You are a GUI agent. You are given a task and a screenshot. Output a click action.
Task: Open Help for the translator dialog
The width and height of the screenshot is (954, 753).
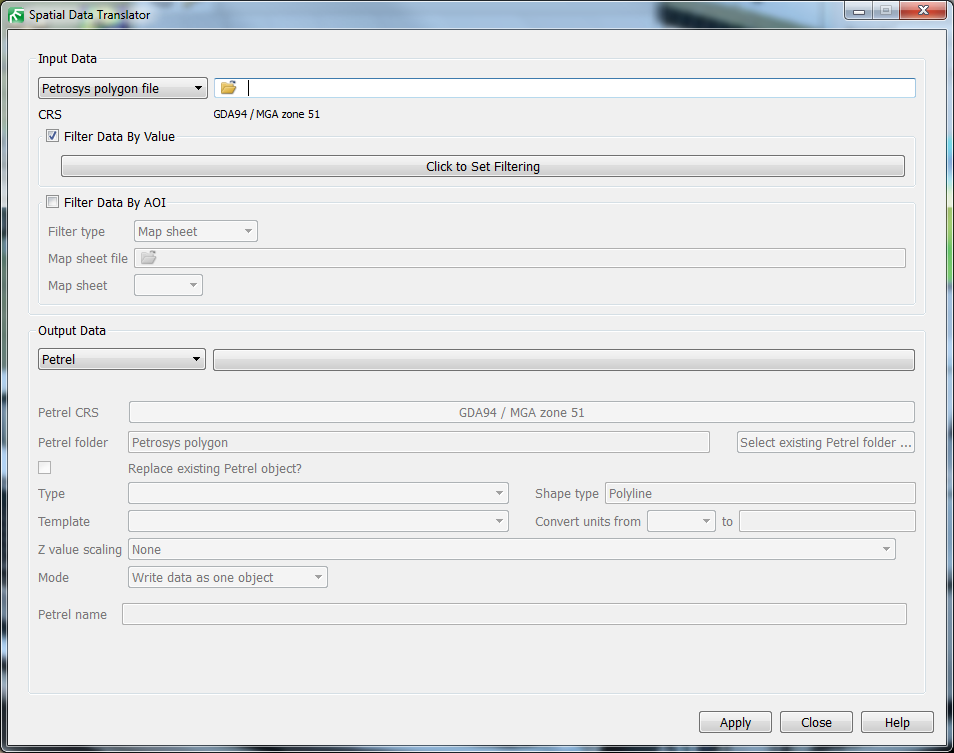coord(897,722)
